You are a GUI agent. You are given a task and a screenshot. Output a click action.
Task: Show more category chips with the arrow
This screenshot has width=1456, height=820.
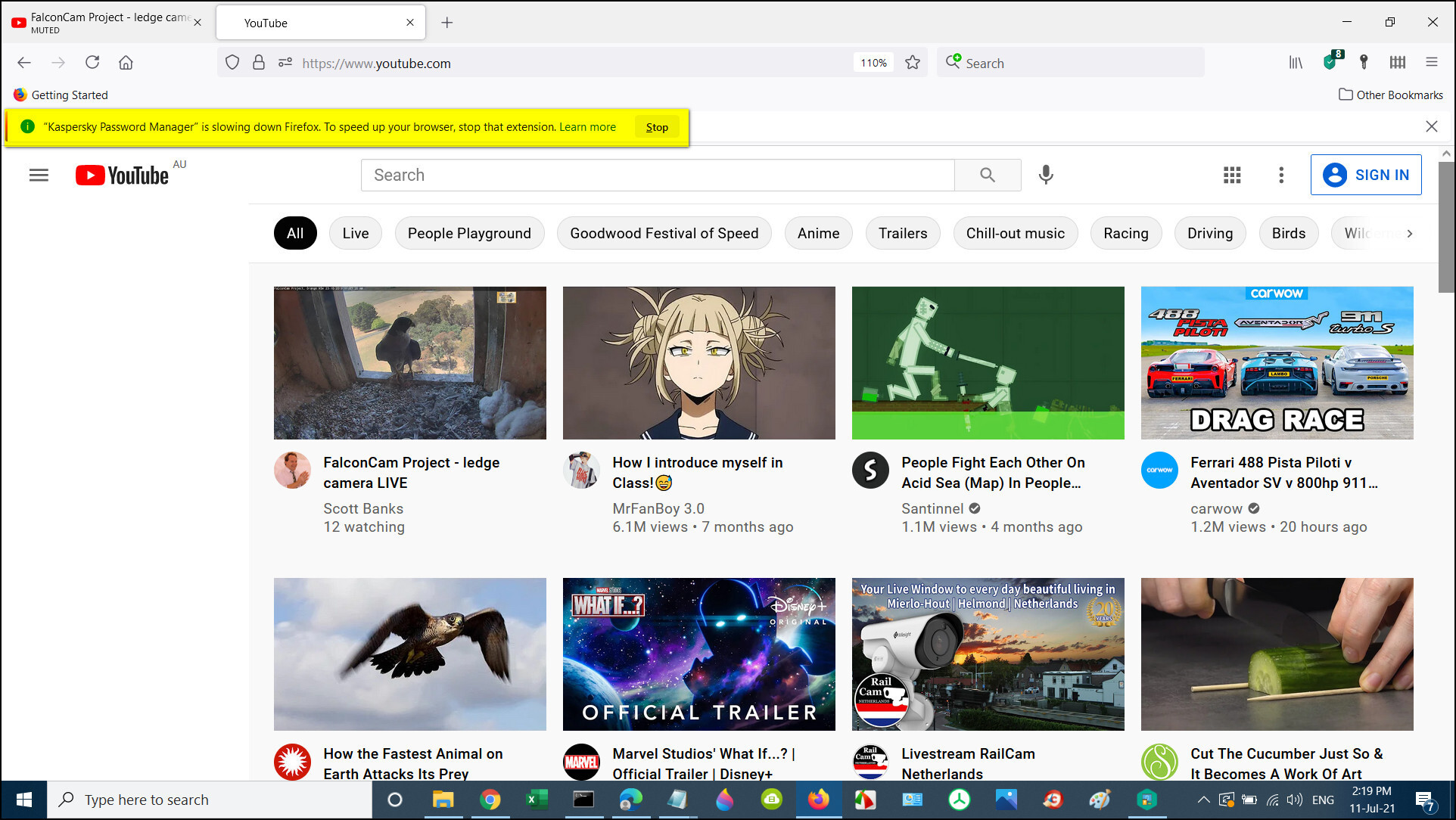pyautogui.click(x=1409, y=234)
